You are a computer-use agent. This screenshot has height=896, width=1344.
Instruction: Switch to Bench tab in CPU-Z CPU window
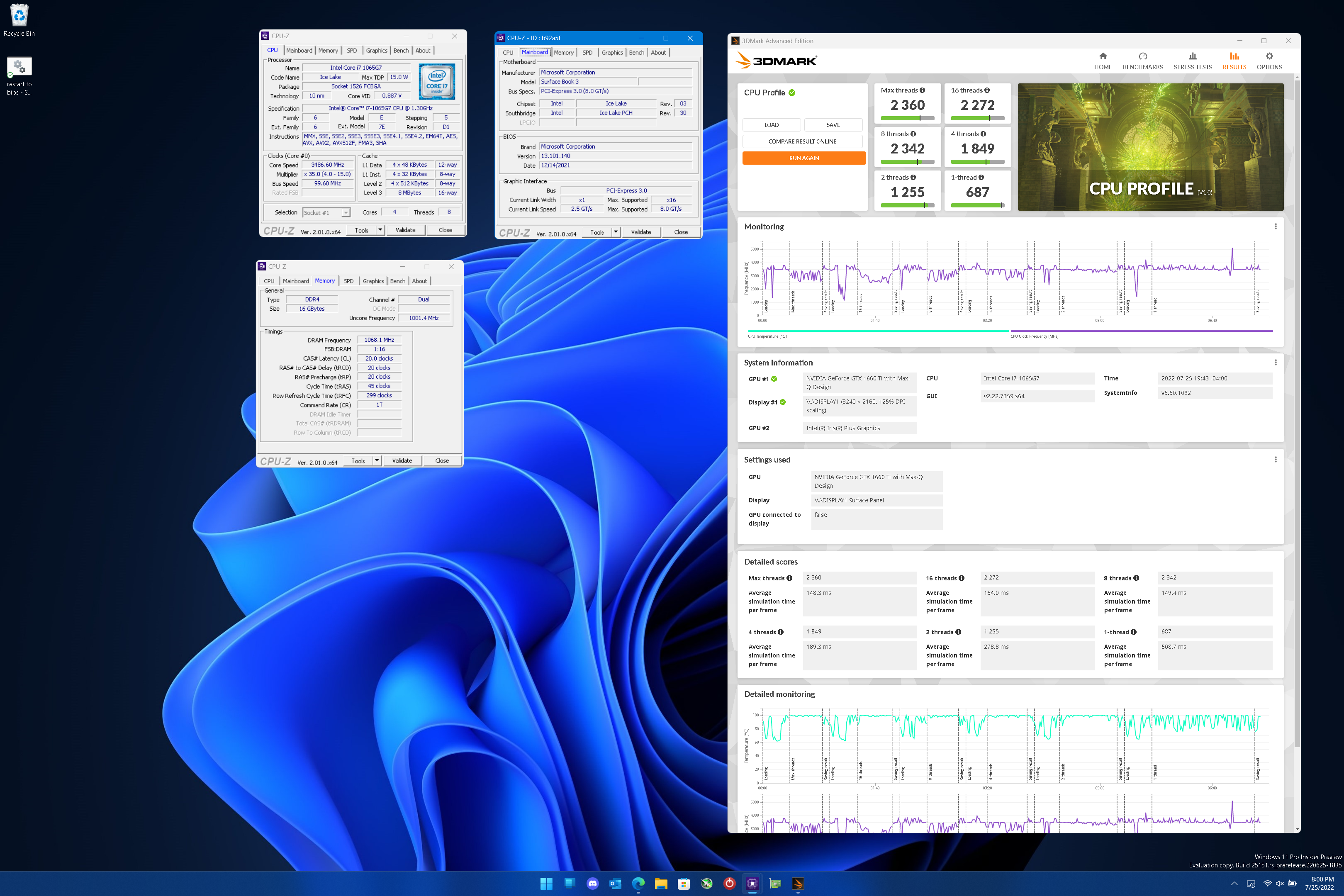point(401,50)
